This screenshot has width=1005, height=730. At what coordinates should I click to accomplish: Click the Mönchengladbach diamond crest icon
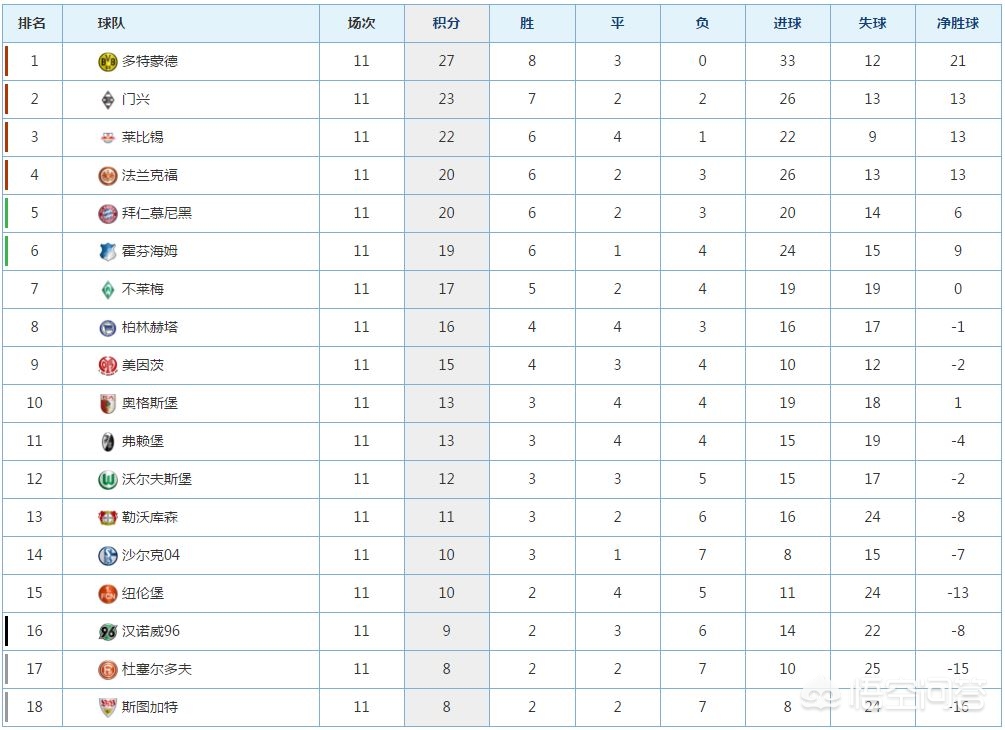click(108, 99)
